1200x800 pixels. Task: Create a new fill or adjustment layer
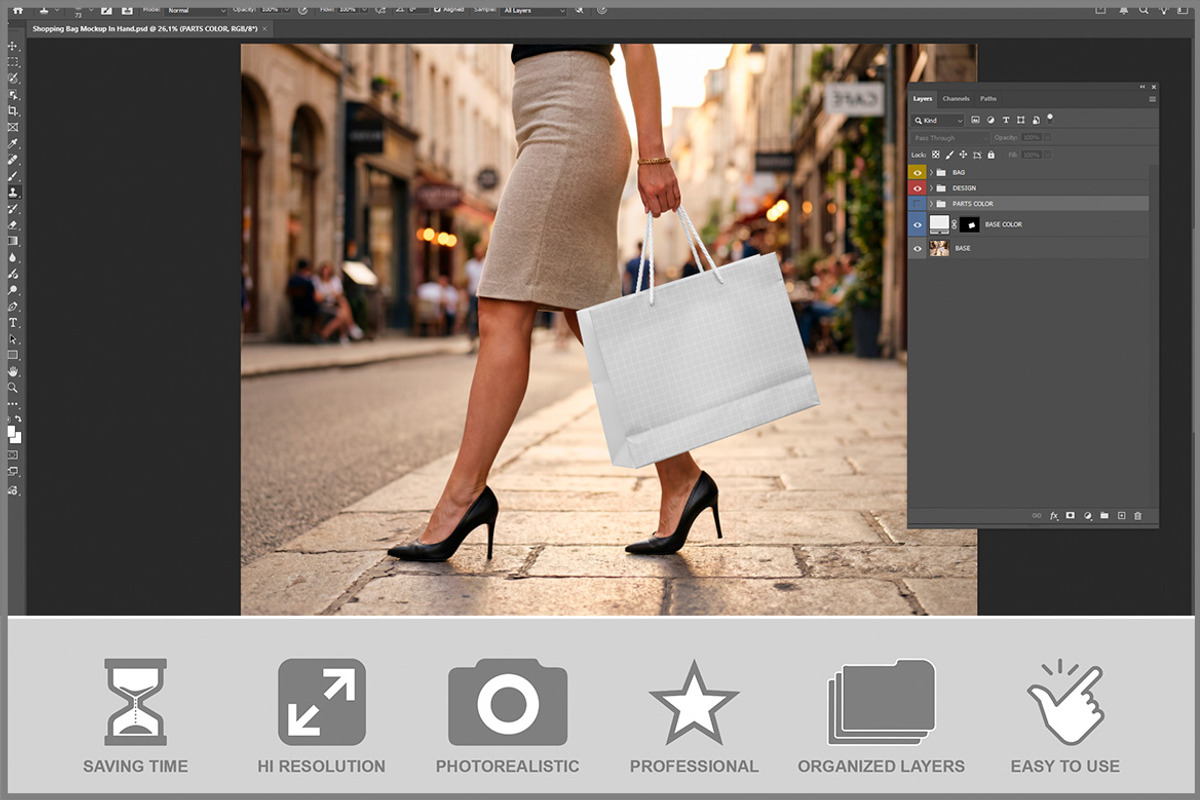(x=1087, y=515)
